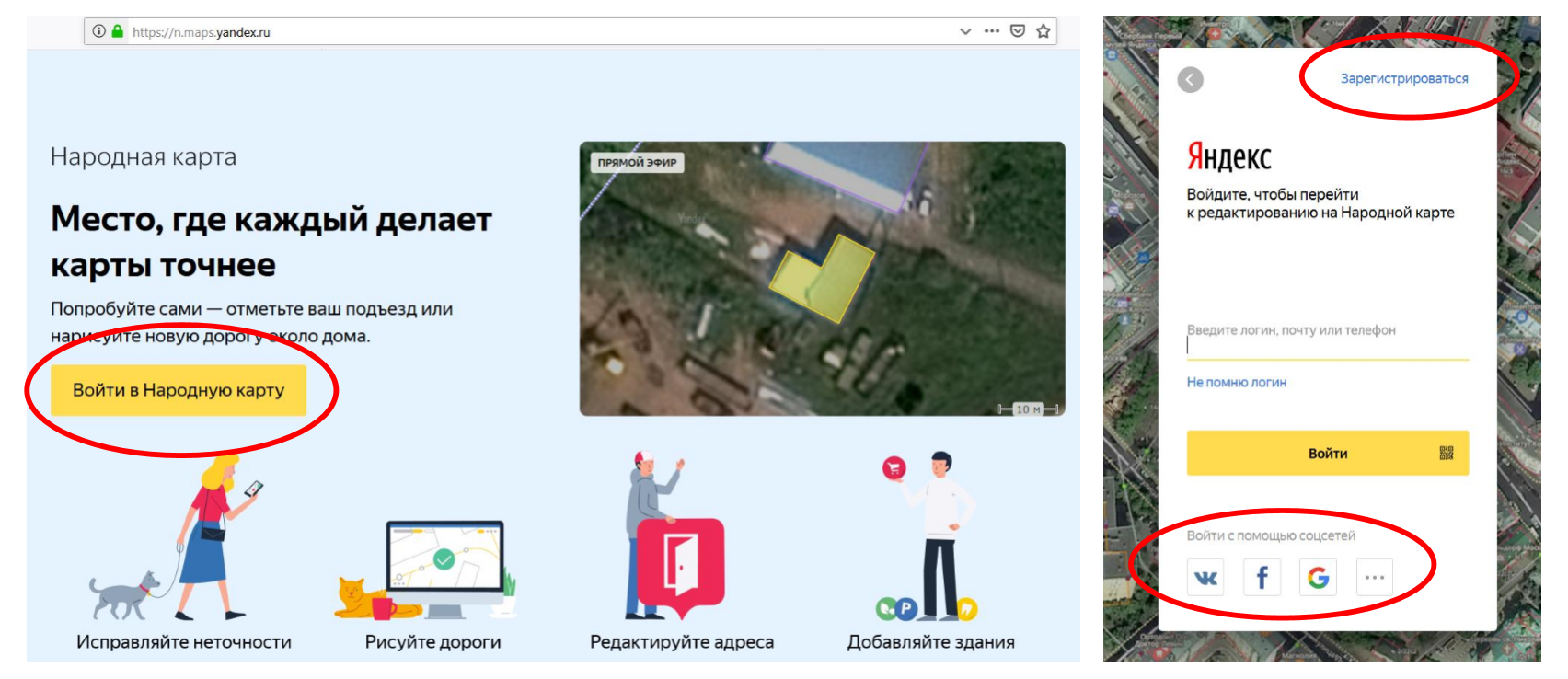Click the yellow Войти button
The width and height of the screenshot is (1568, 679).
tap(1328, 453)
